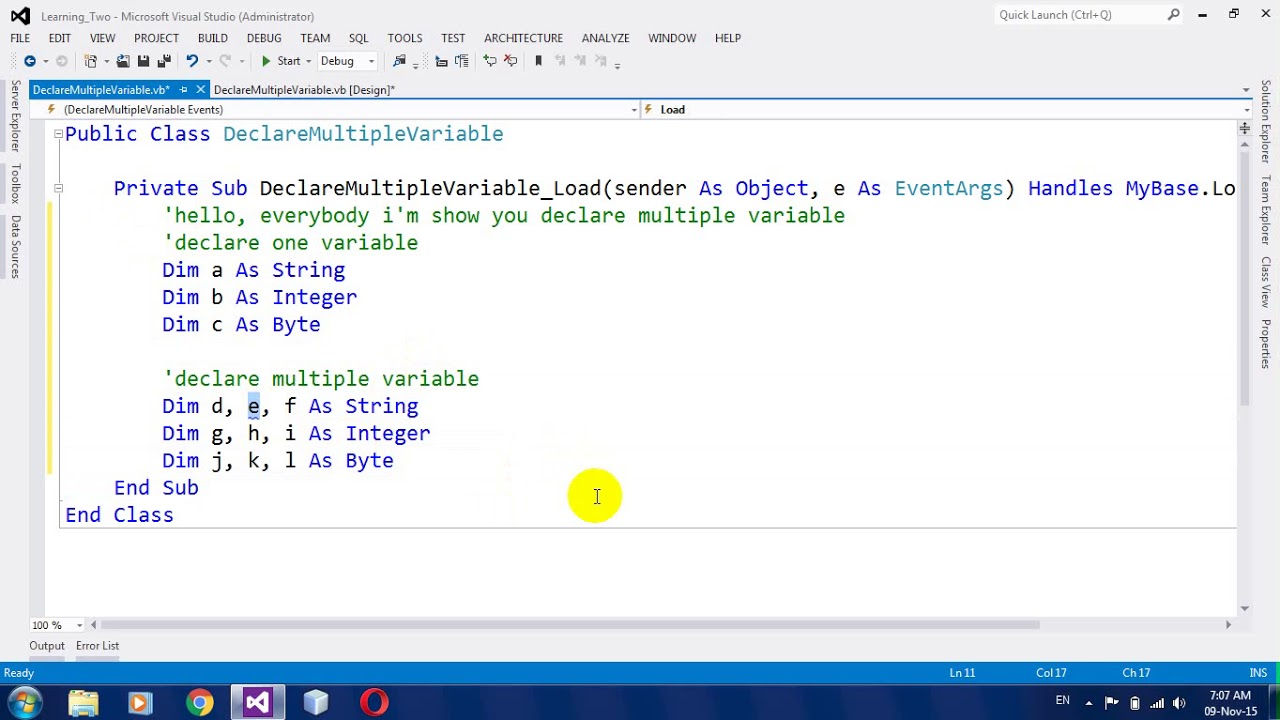
Task: Open the TEAM menu
Action: point(315,38)
